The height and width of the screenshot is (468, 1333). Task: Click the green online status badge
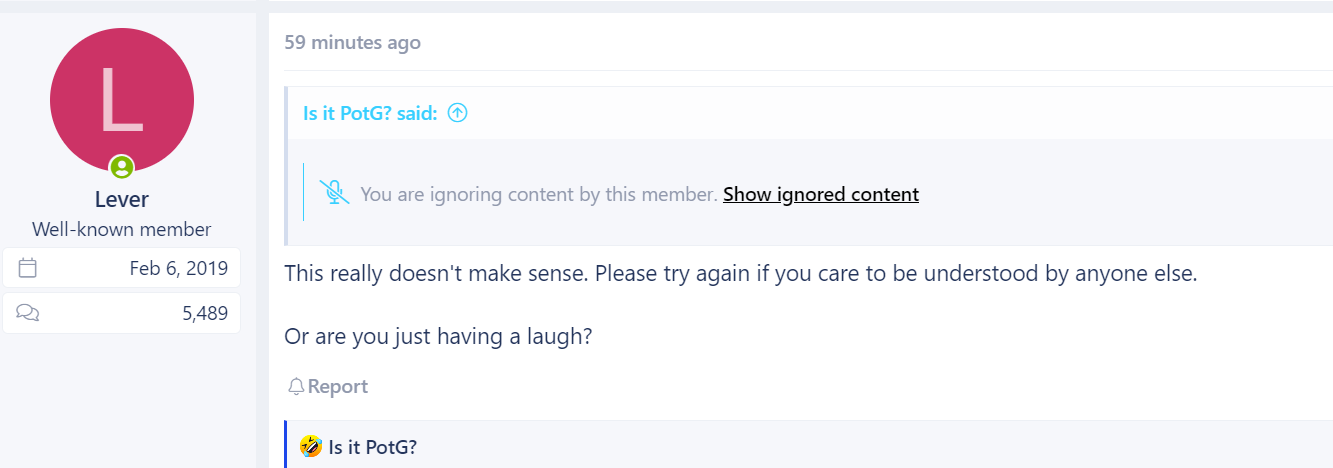coord(122,167)
